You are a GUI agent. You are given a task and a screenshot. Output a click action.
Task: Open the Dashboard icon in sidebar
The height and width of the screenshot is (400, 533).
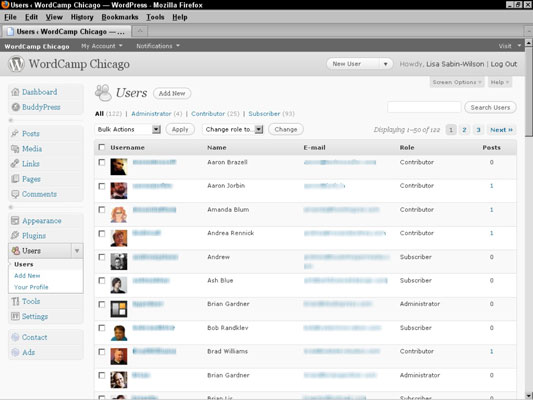click(15, 92)
